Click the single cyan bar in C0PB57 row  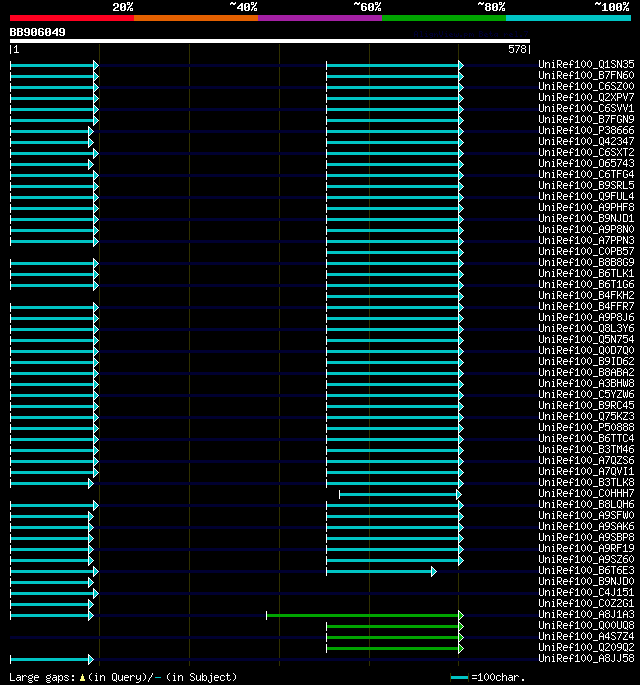395,253
